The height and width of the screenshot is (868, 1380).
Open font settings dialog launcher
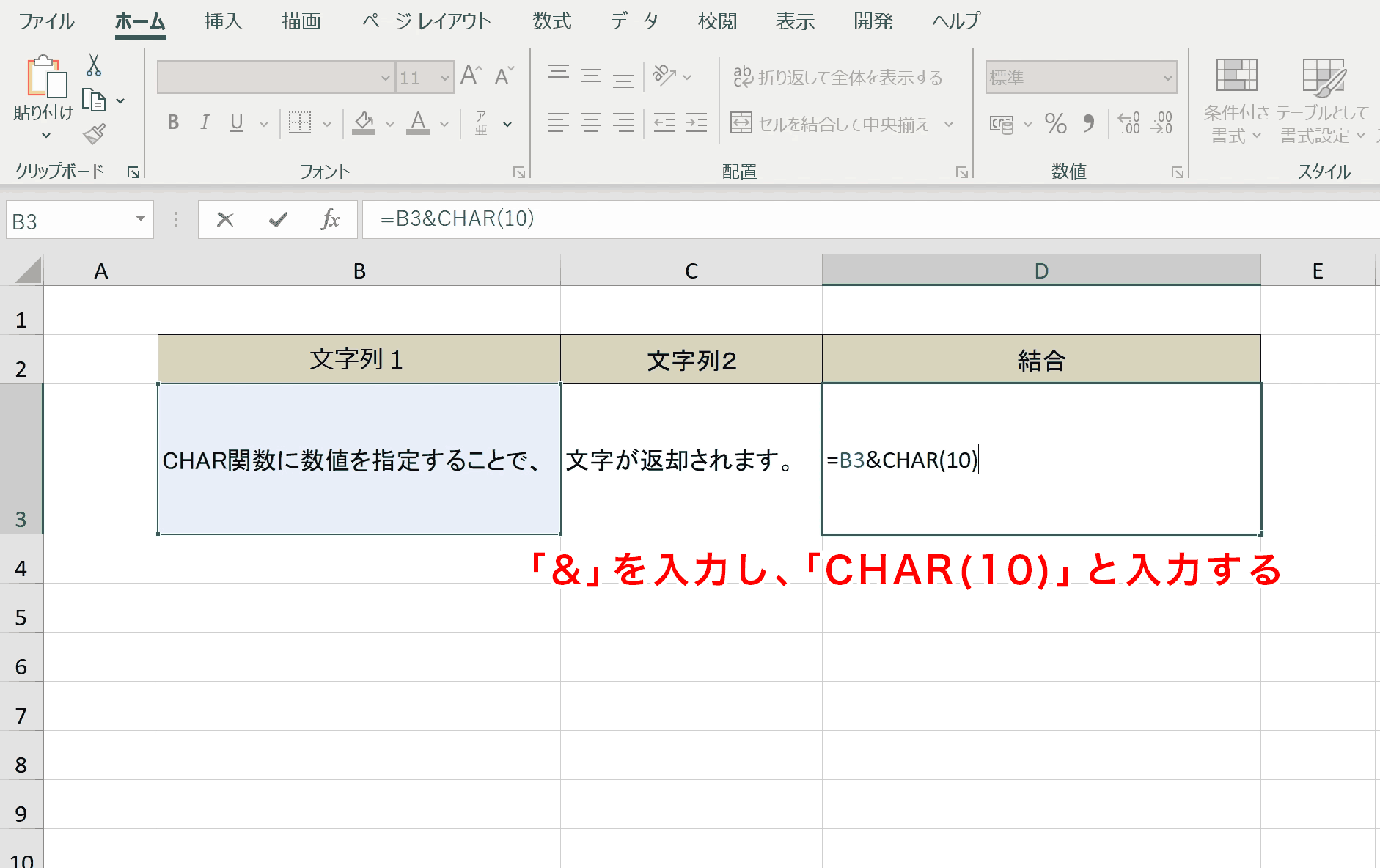pyautogui.click(x=519, y=172)
